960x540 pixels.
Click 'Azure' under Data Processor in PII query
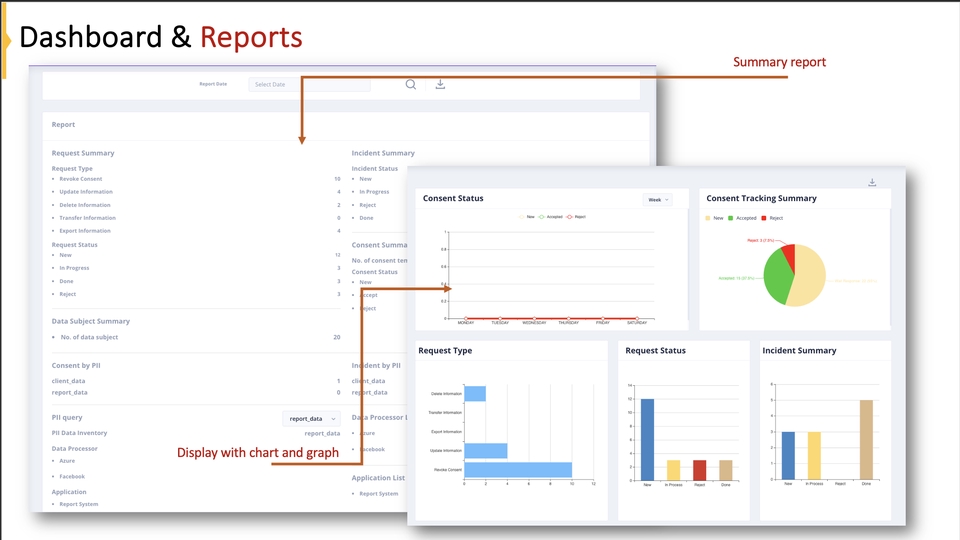tap(67, 461)
